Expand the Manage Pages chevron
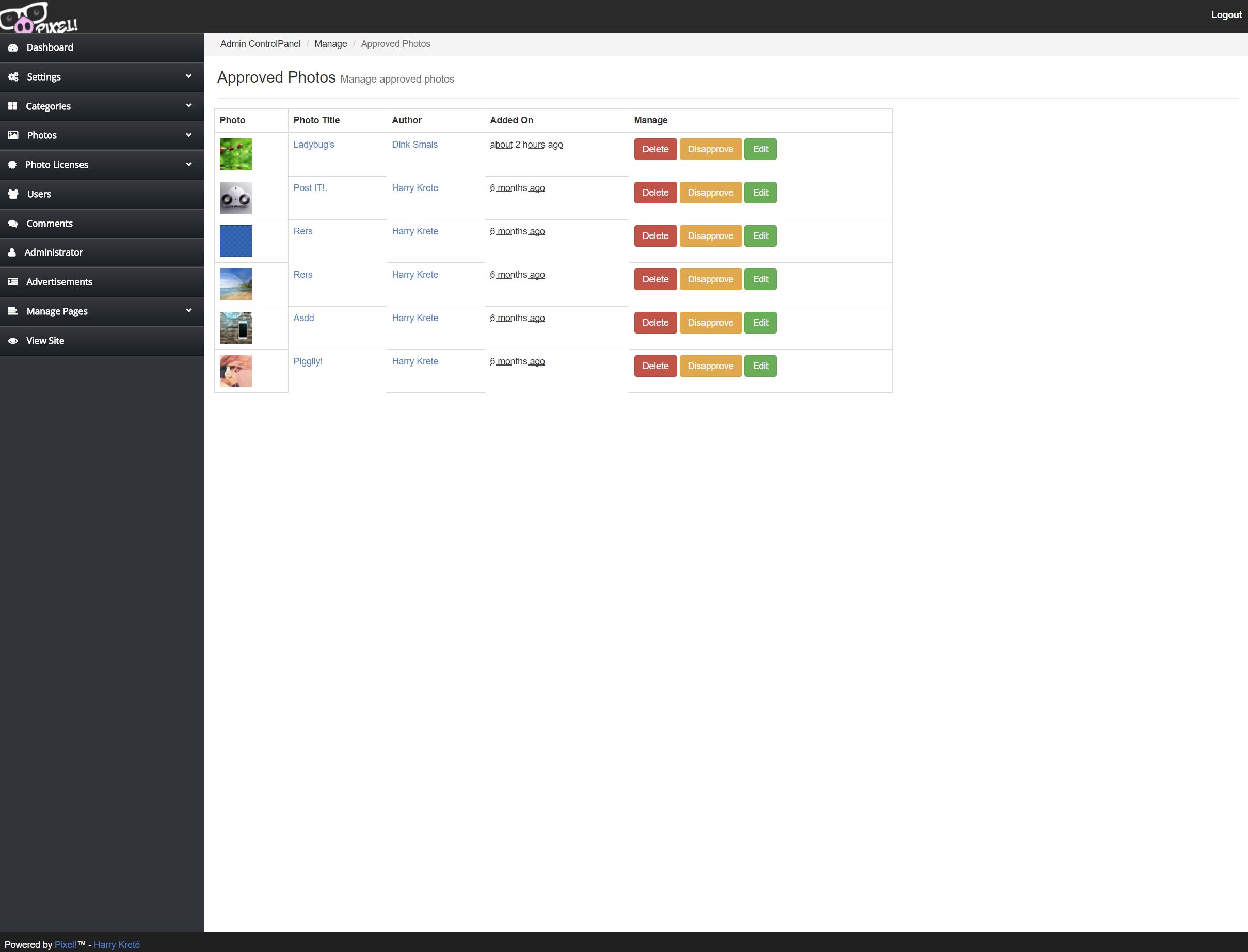 (188, 310)
